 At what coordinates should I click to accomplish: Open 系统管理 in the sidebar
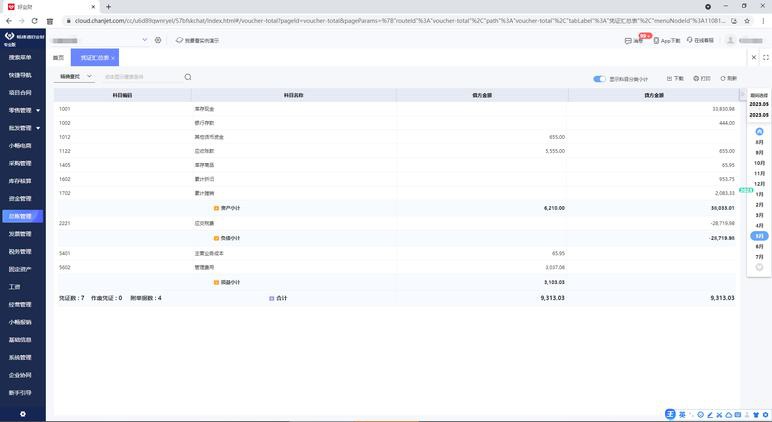tap(20, 357)
